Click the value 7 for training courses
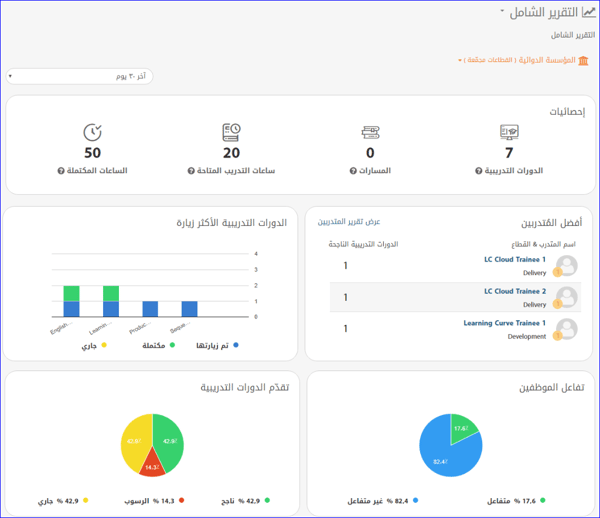The width and height of the screenshot is (600, 518). [509, 153]
